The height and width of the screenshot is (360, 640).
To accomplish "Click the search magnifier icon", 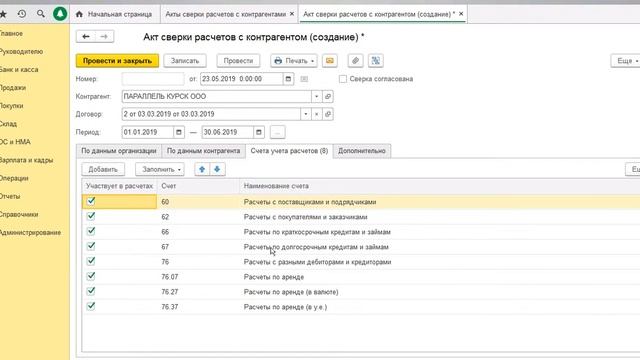I will [41, 14].
